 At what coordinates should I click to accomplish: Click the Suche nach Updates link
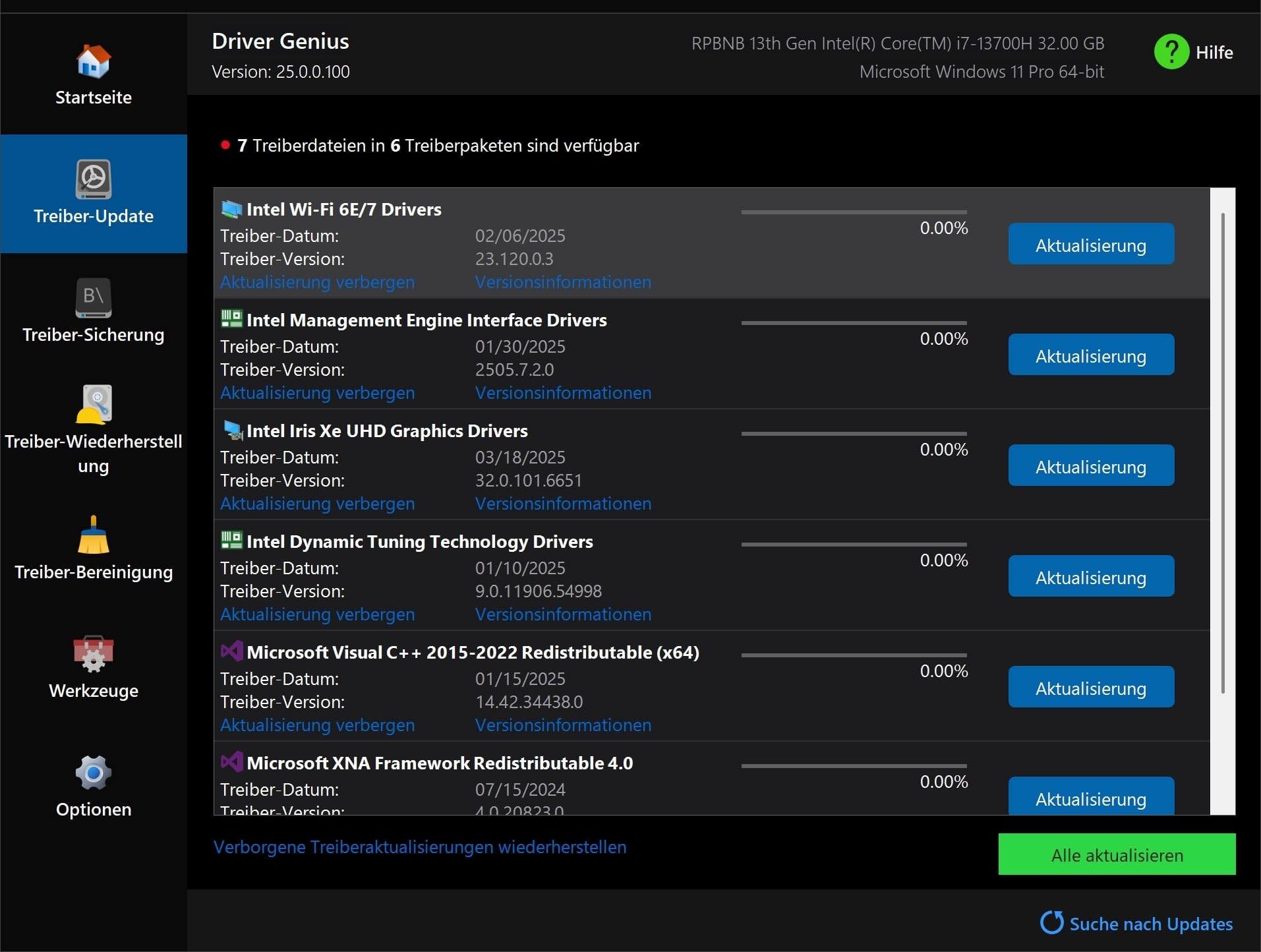[1150, 924]
